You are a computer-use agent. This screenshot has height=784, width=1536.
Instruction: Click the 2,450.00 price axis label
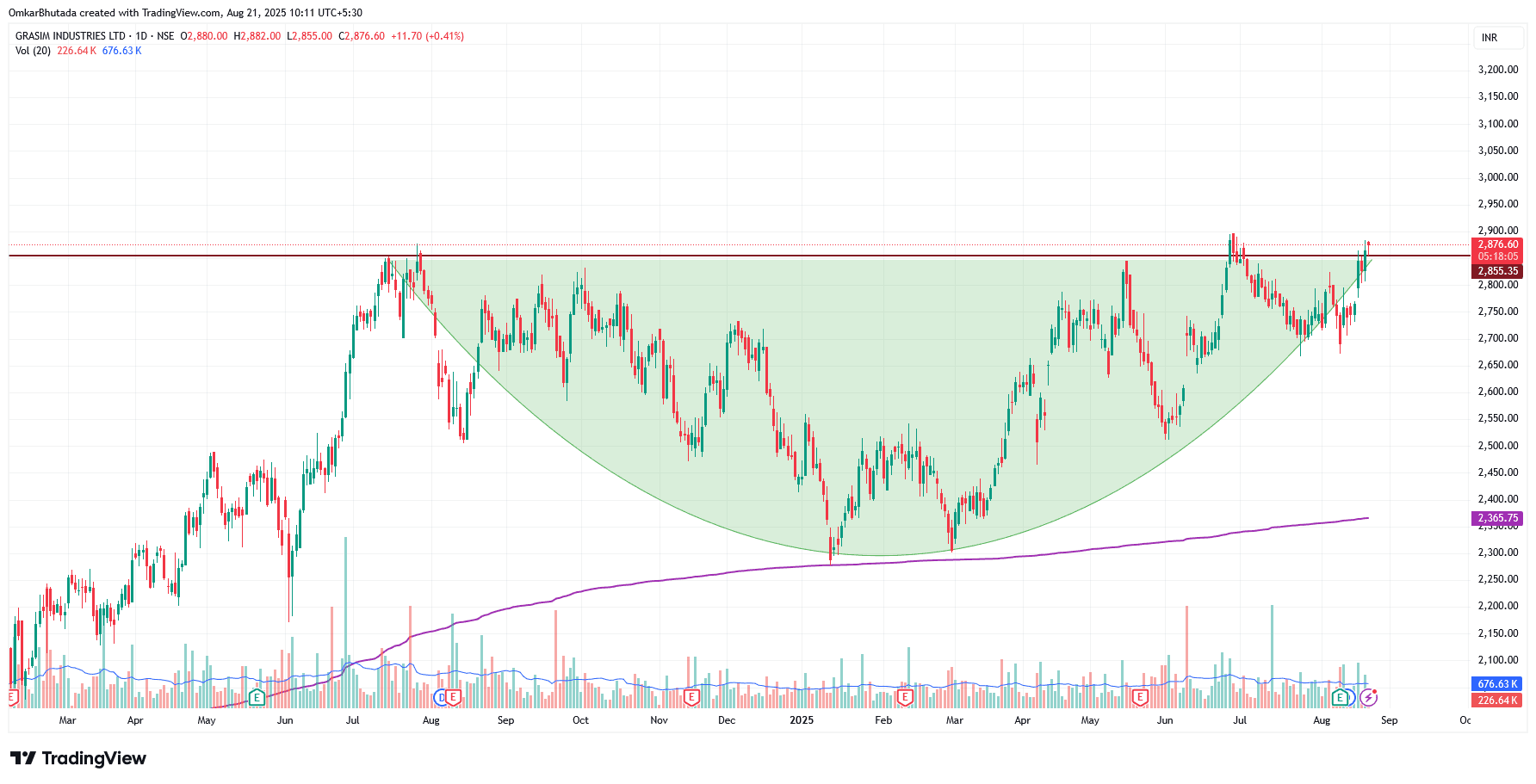(x=1498, y=472)
